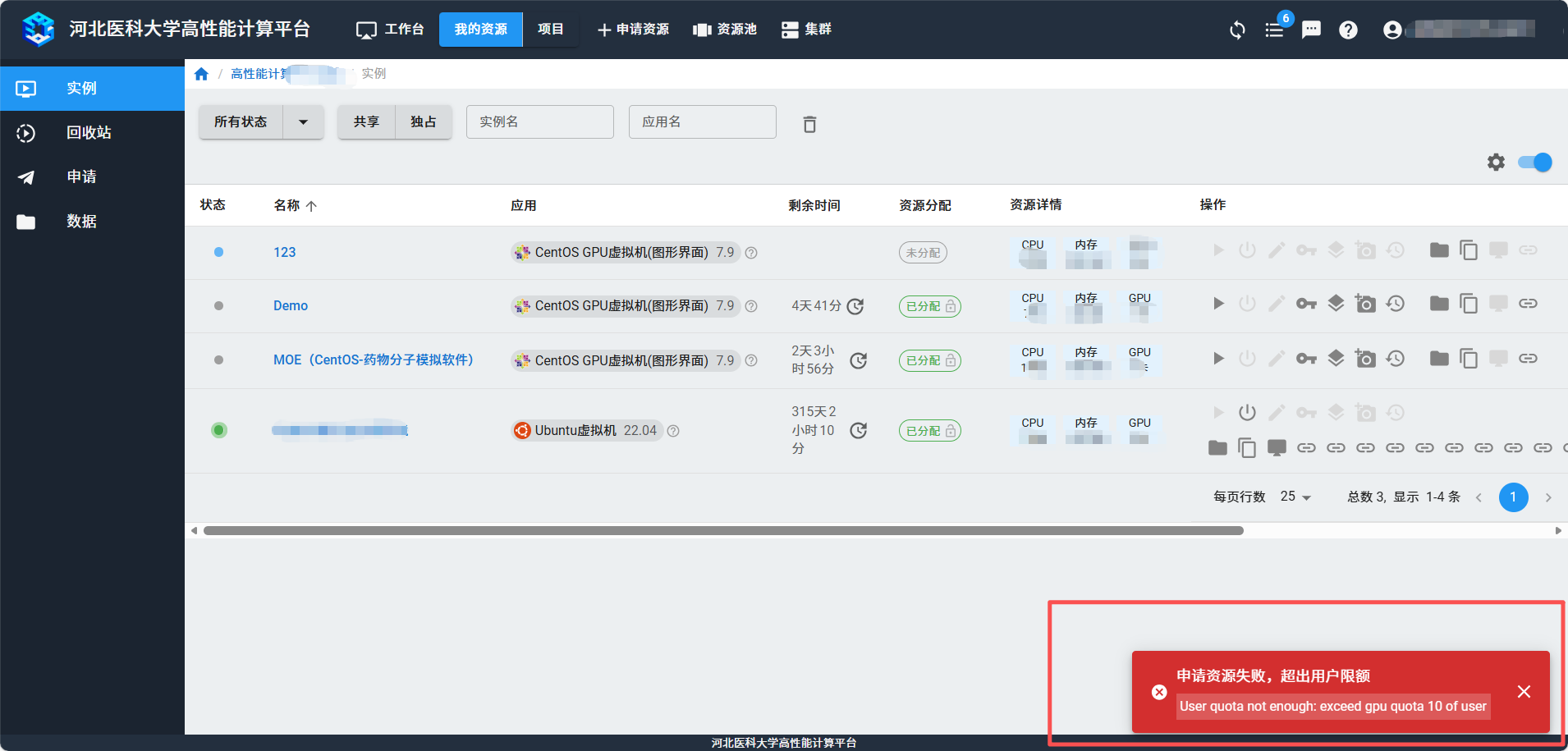The width and height of the screenshot is (1568, 751).
Task: Open rows-per-page dropdown showing 25
Action: coord(1295,497)
